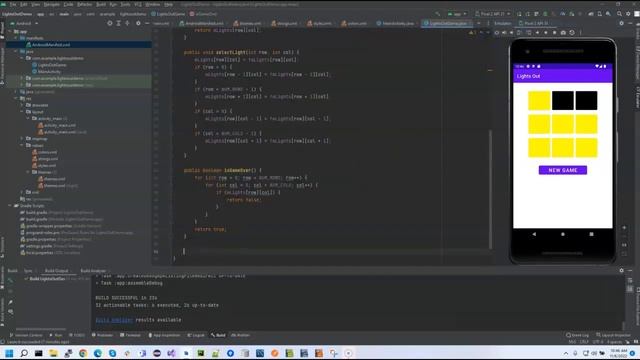Open Build panel gear settings
Image resolution: width=640 pixels, height=360 pixels.
point(621,270)
